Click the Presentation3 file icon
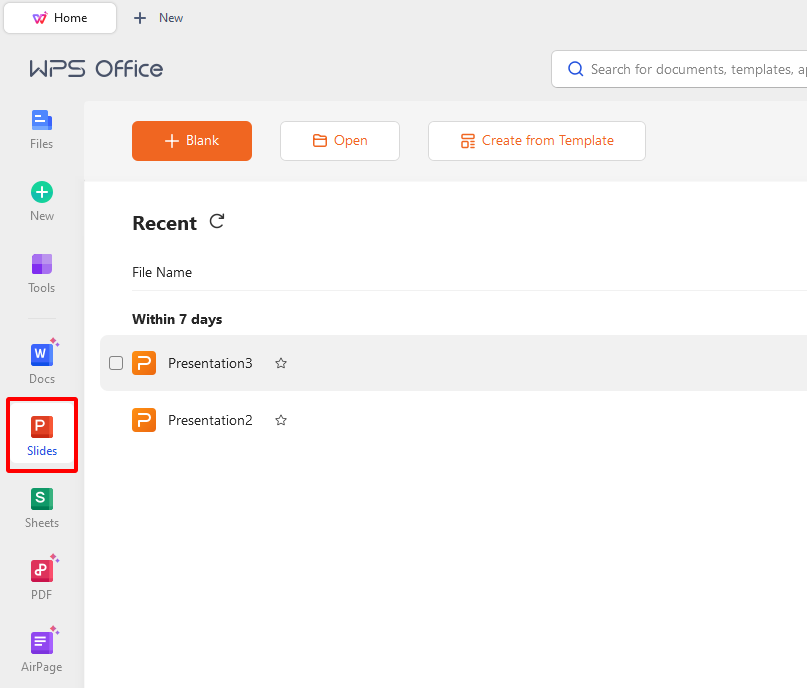Viewport: 807px width, 688px height. point(144,363)
